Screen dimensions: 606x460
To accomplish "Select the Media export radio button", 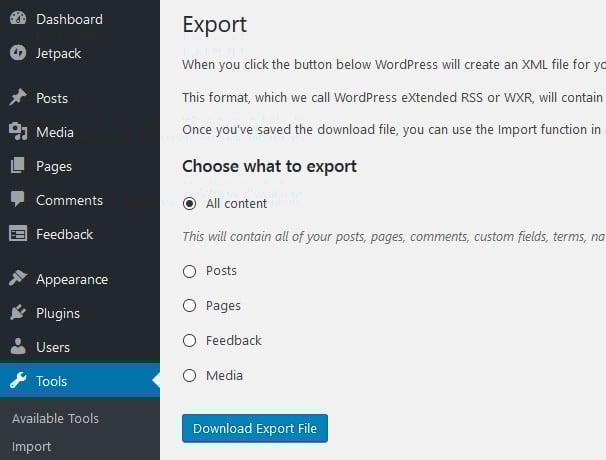I will (189, 375).
